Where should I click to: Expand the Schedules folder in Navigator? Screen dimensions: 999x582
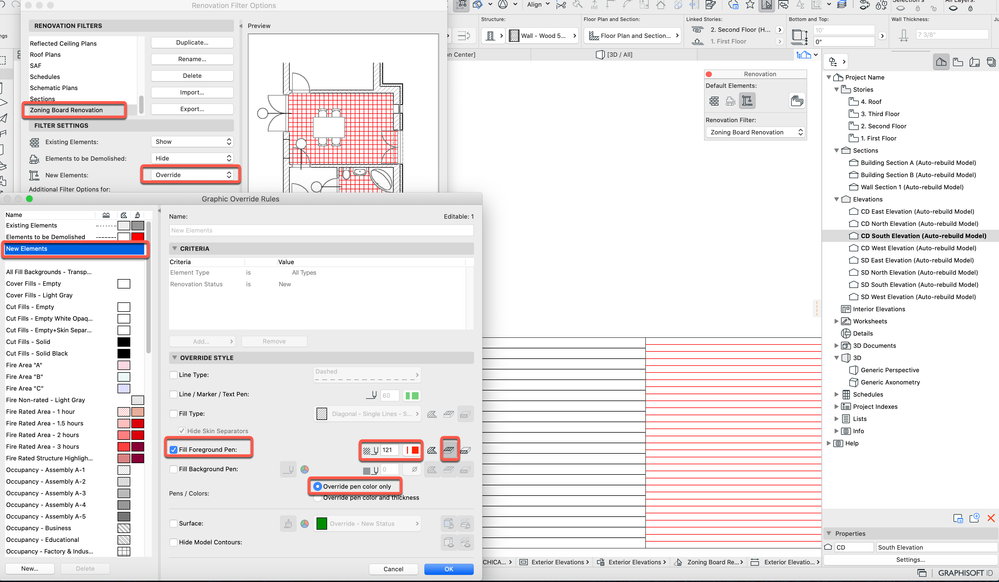pyautogui.click(x=837, y=395)
